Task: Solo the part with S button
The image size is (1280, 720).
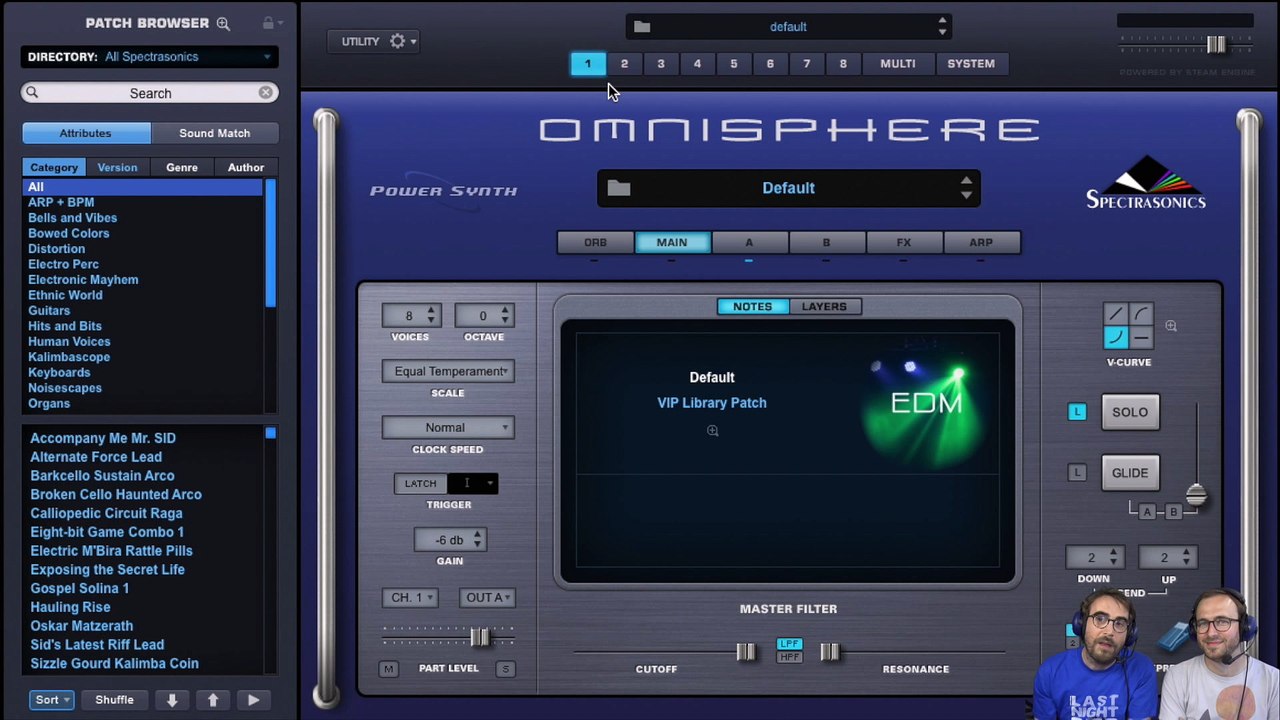Action: point(506,669)
